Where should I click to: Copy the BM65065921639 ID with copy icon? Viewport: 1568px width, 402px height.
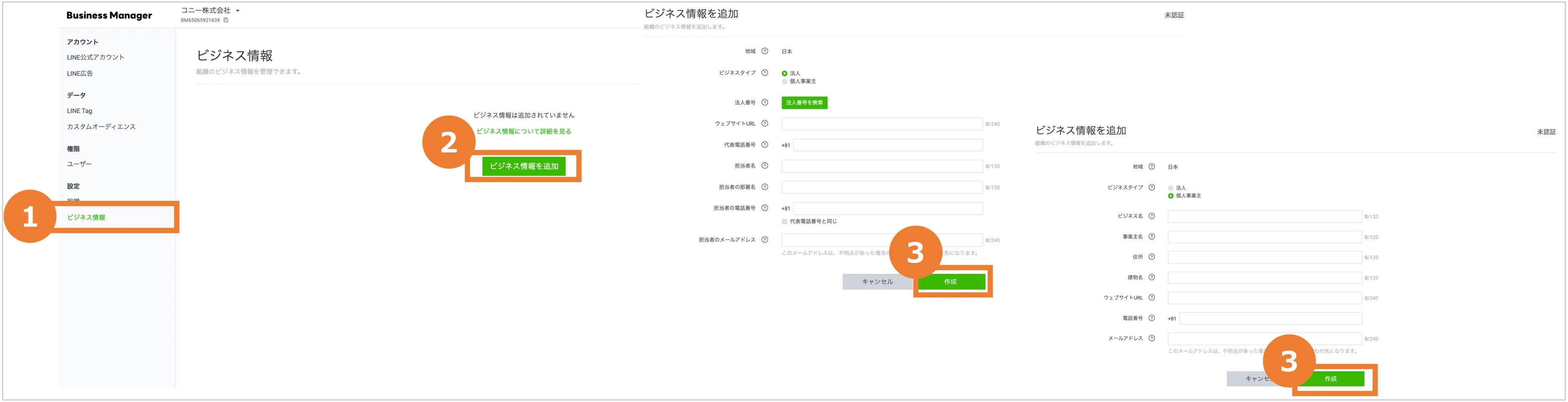tap(226, 20)
